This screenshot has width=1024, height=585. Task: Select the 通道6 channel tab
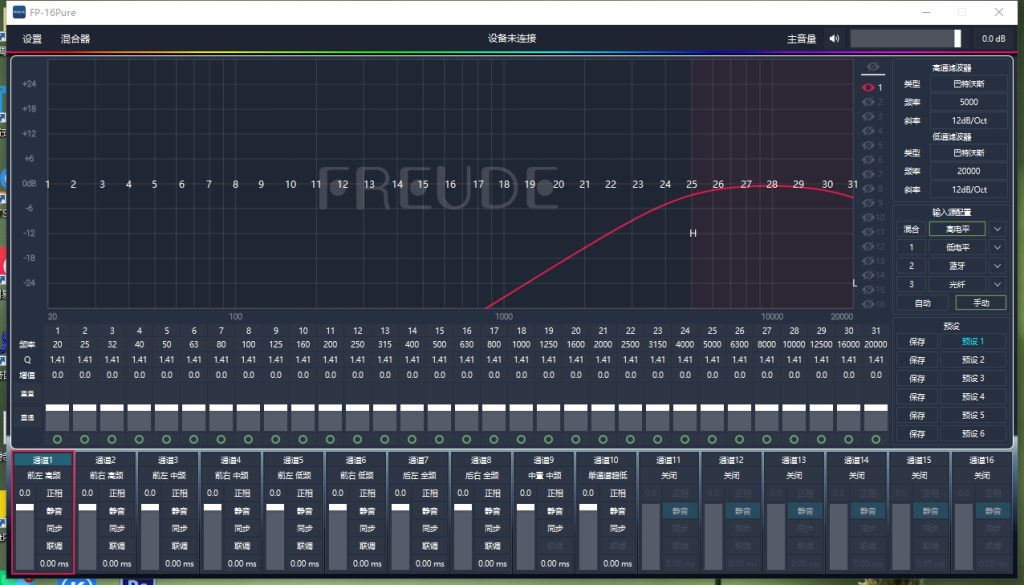pyautogui.click(x=356, y=460)
